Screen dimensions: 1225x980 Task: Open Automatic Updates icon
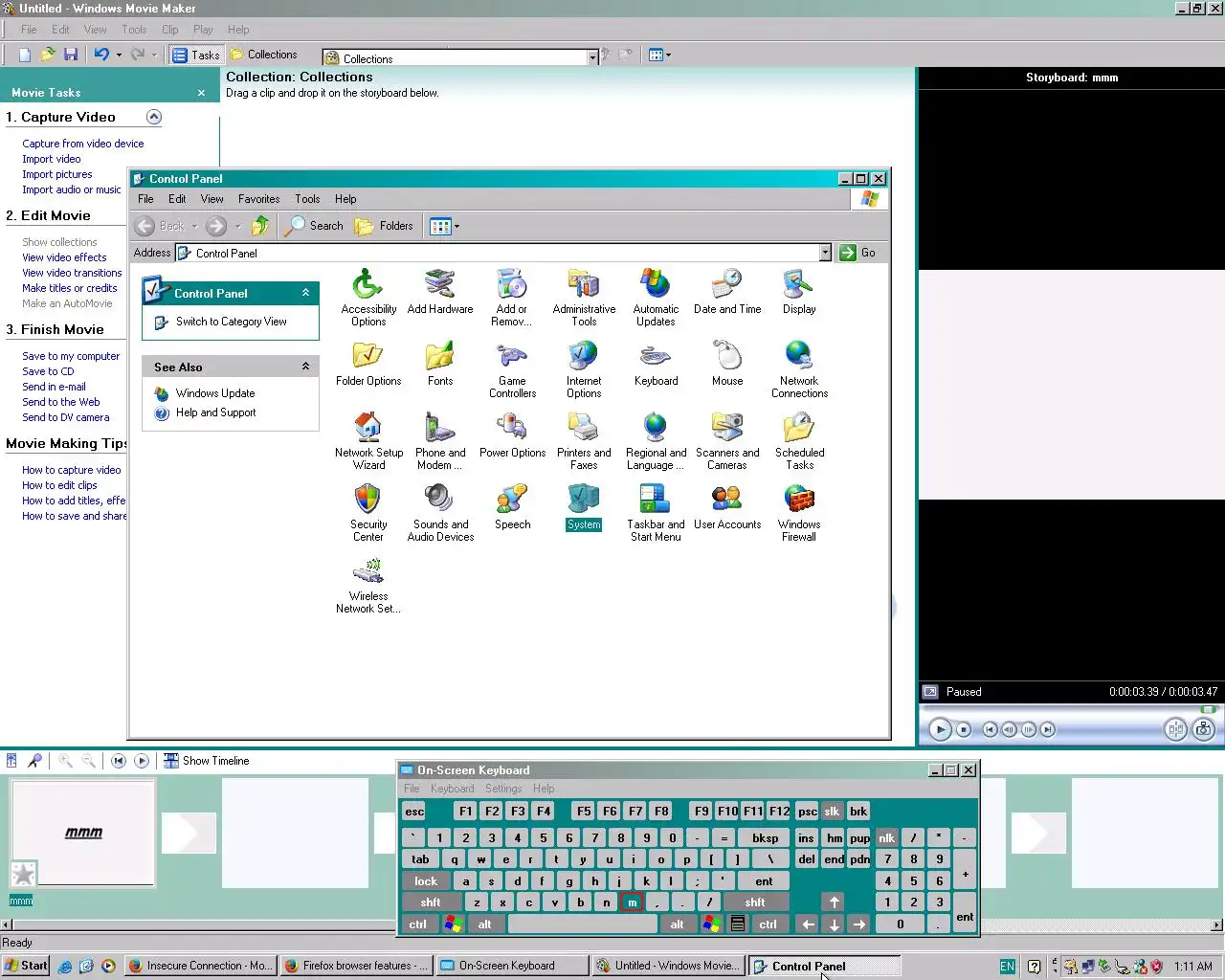(656, 298)
